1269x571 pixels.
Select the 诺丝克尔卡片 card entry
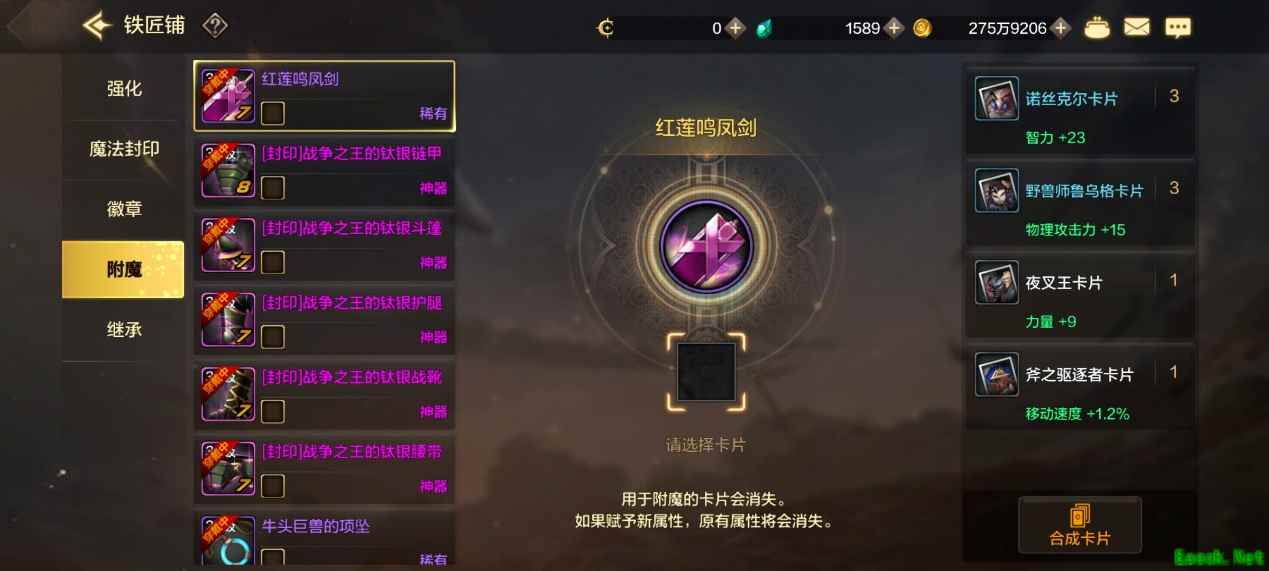pos(1080,113)
